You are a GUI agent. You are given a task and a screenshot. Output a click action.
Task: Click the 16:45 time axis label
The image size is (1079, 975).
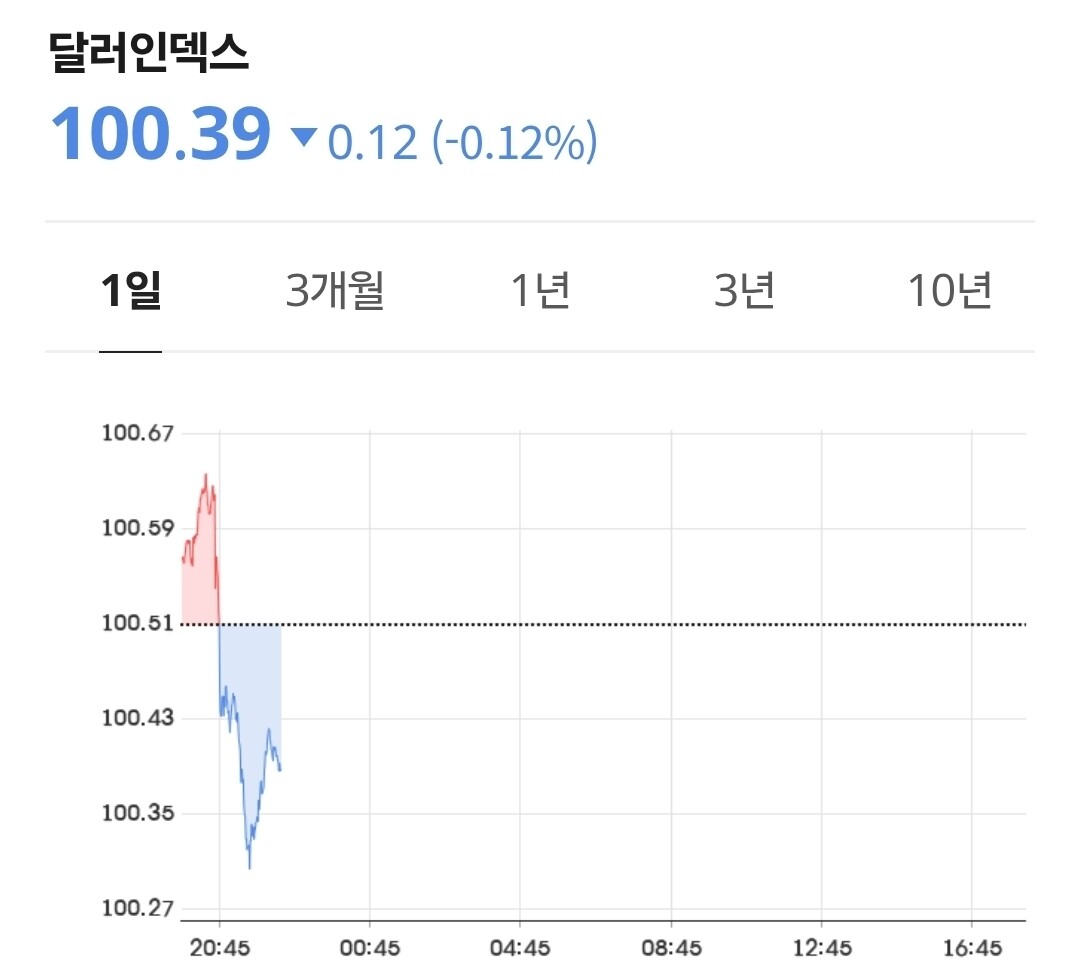point(972,948)
